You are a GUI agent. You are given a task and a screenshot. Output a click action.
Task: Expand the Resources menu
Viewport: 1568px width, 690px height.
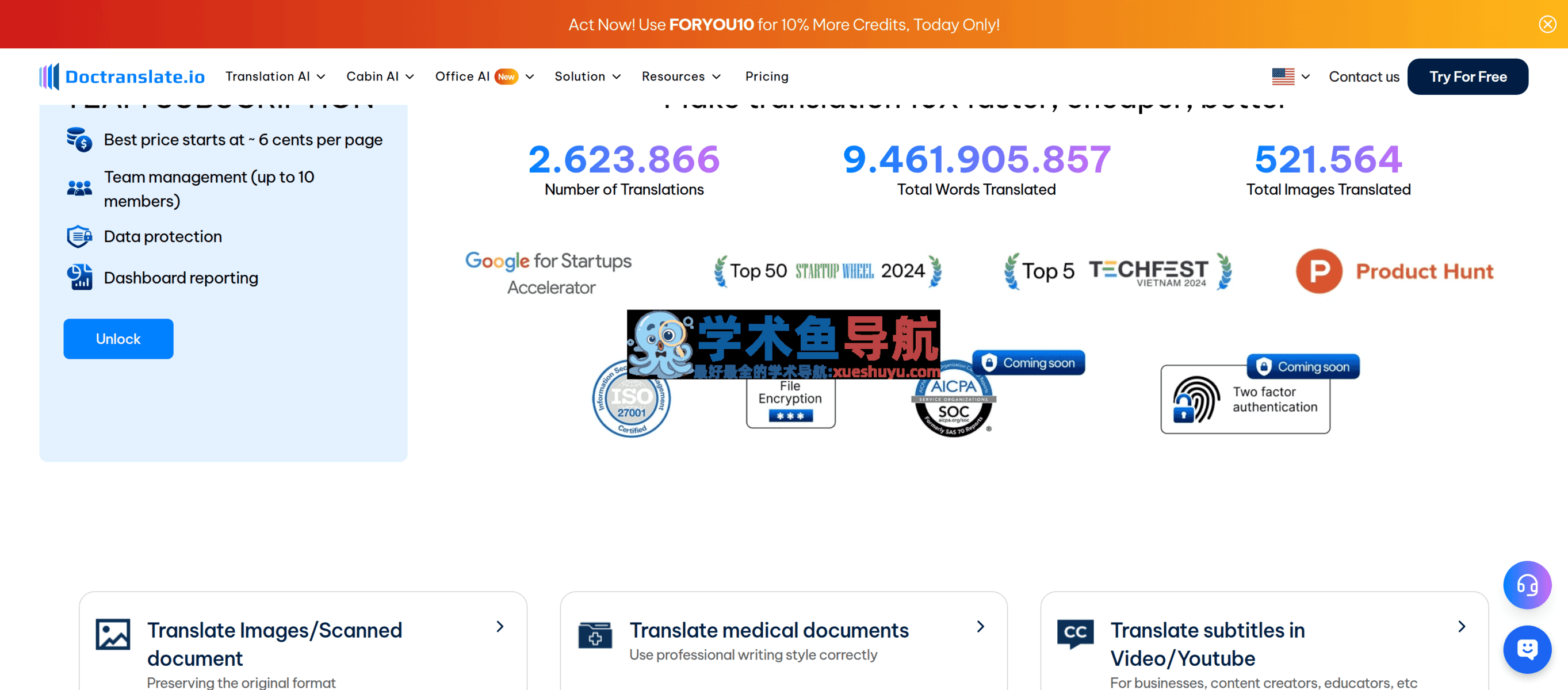[x=681, y=76]
